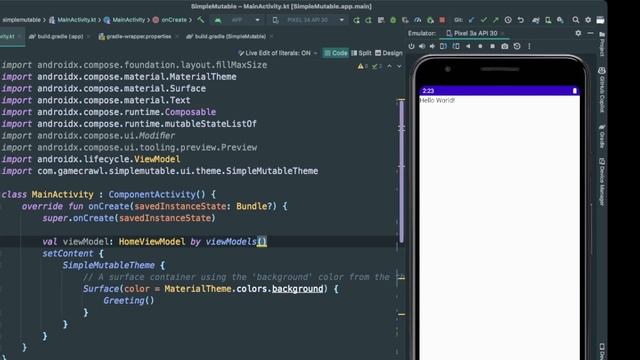640x360 pixels.
Task: Click MainActivity class breadcrumb
Action: click(x=124, y=20)
